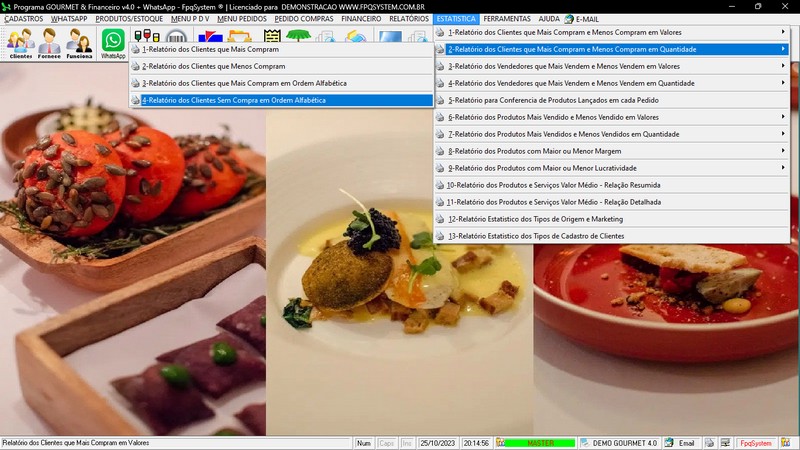800x450 pixels.
Task: Open the MENU PEDIDOS menu
Action: click(x=242, y=19)
